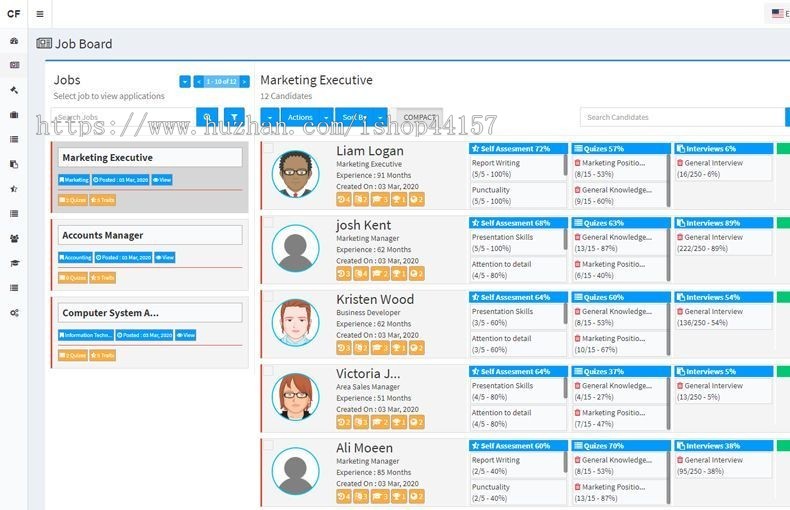Viewport: 790px width, 510px height.
Task: Delete General Interview entry for Kristen Wood
Action: pos(680,311)
